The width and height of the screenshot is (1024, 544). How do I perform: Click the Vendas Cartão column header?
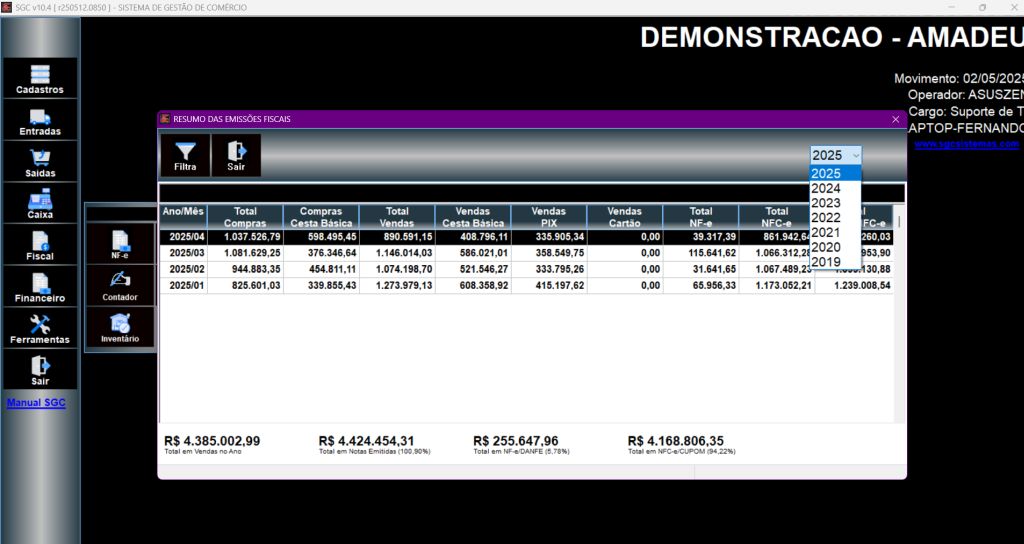624,217
